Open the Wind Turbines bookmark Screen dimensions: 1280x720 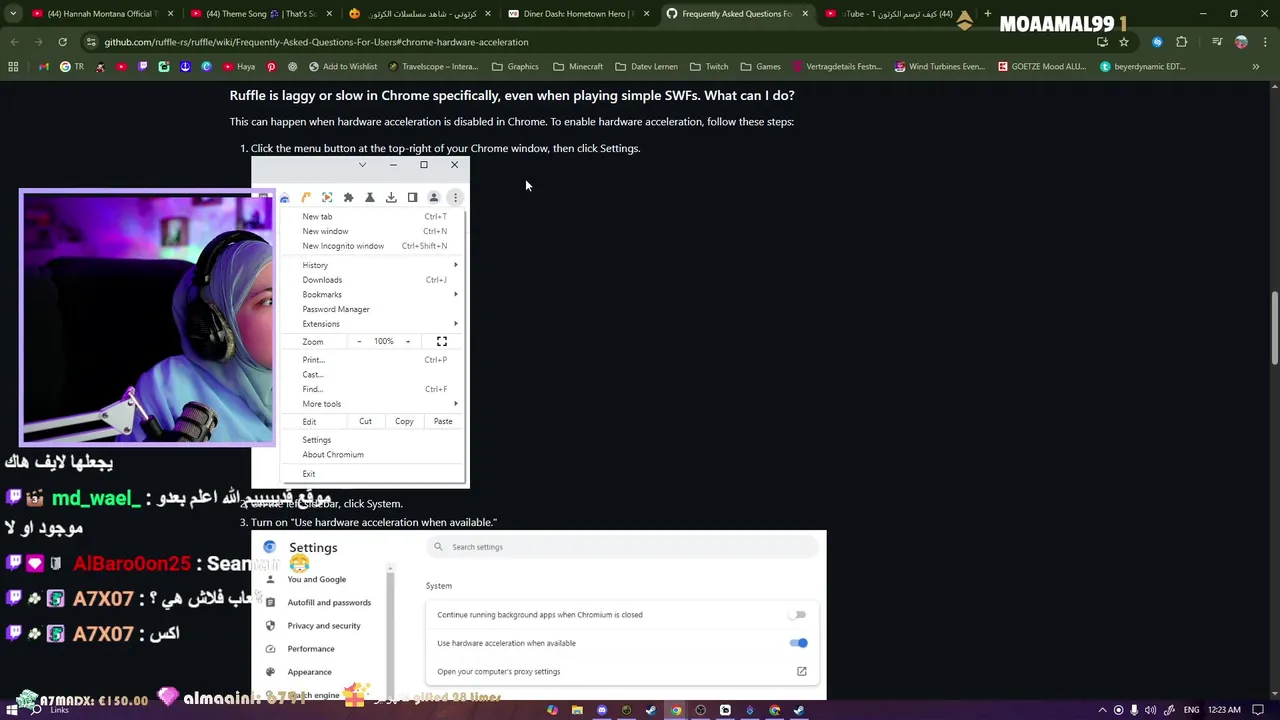pyautogui.click(x=940, y=67)
